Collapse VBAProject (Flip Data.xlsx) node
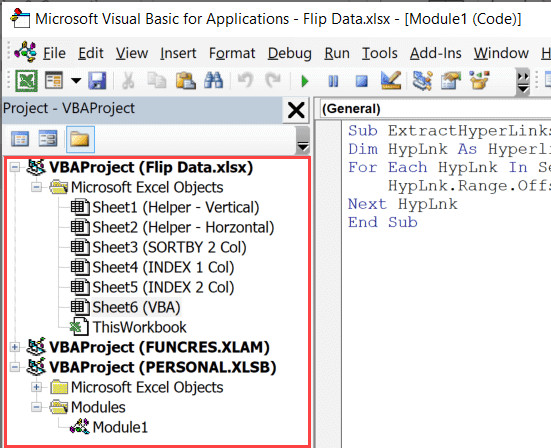 click(15, 167)
